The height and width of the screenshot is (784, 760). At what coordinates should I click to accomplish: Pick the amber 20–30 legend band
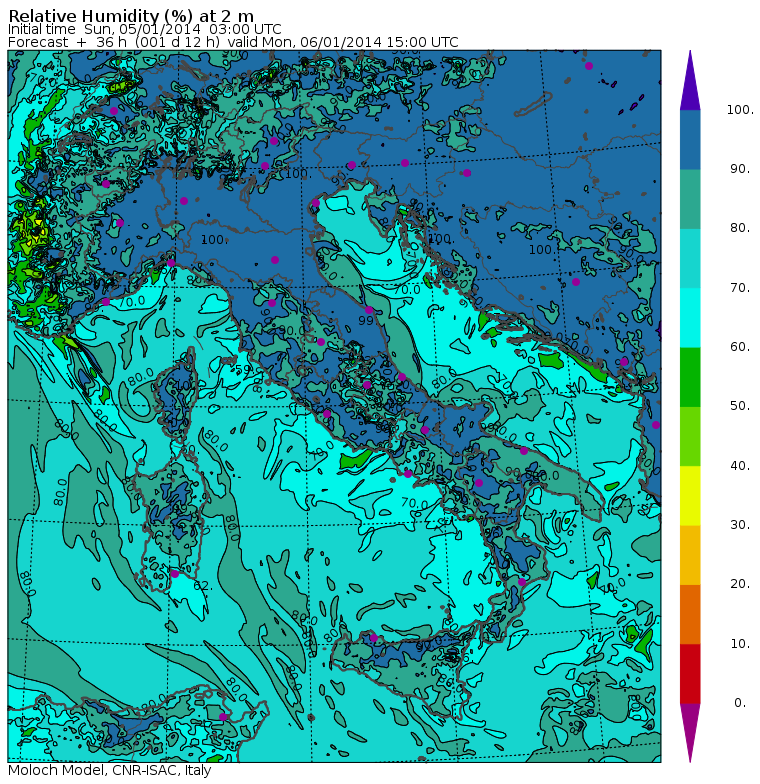coord(690,555)
